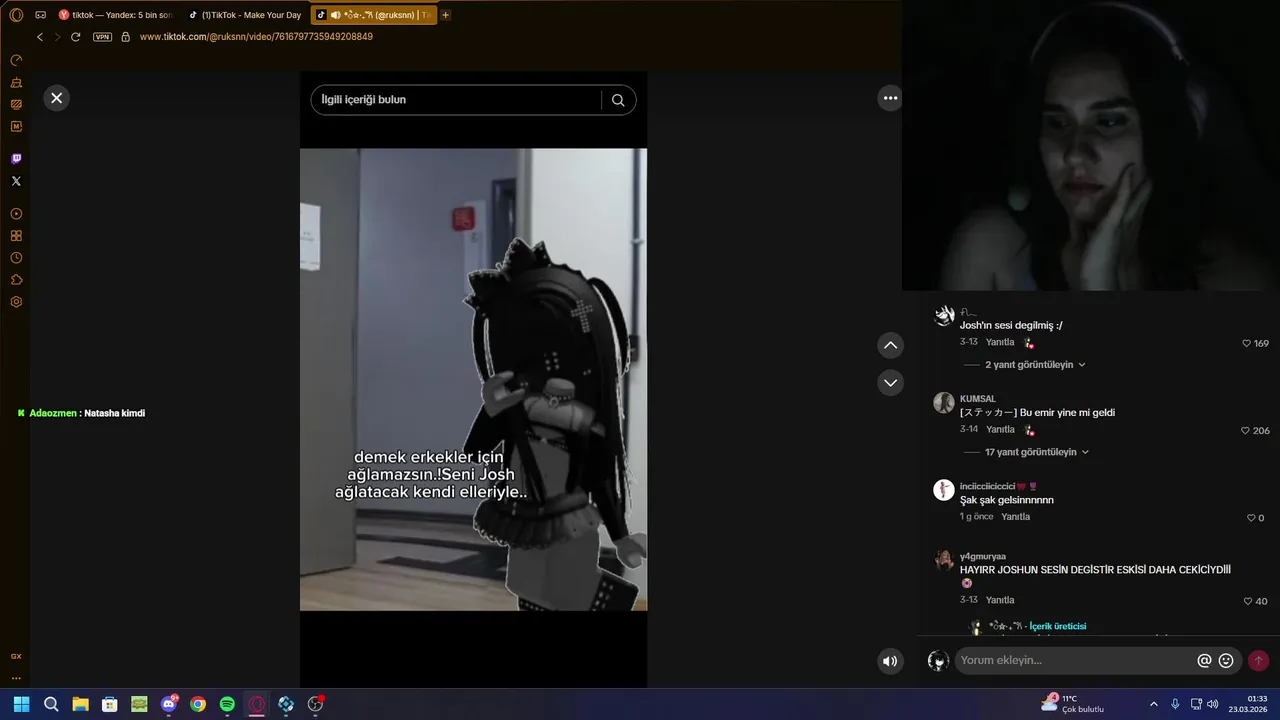Screen dimensions: 1280x720
Task: Open OBS Studio from the taskbar
Action: click(315, 704)
